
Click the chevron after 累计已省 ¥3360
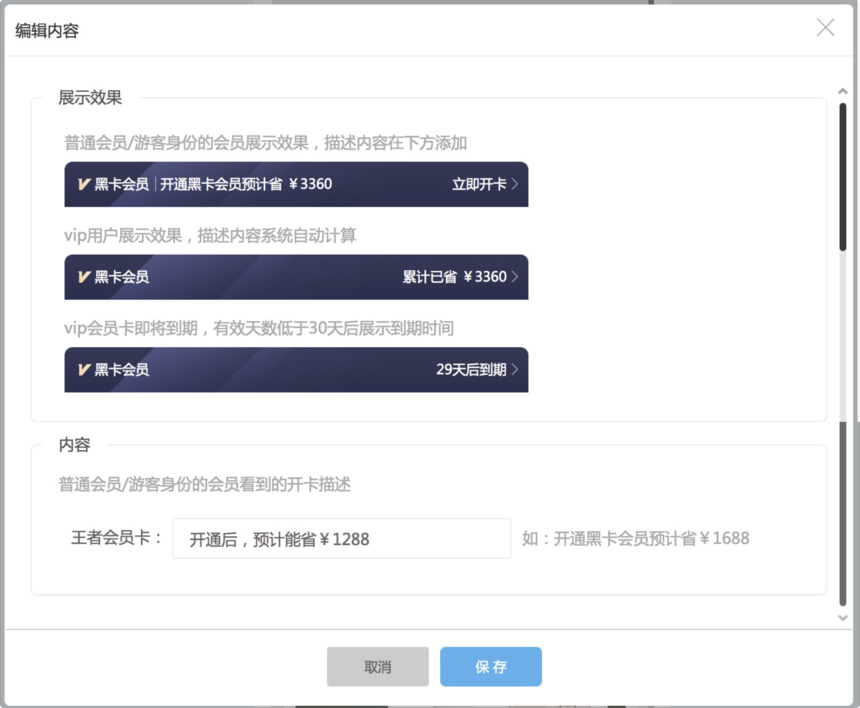coord(514,277)
